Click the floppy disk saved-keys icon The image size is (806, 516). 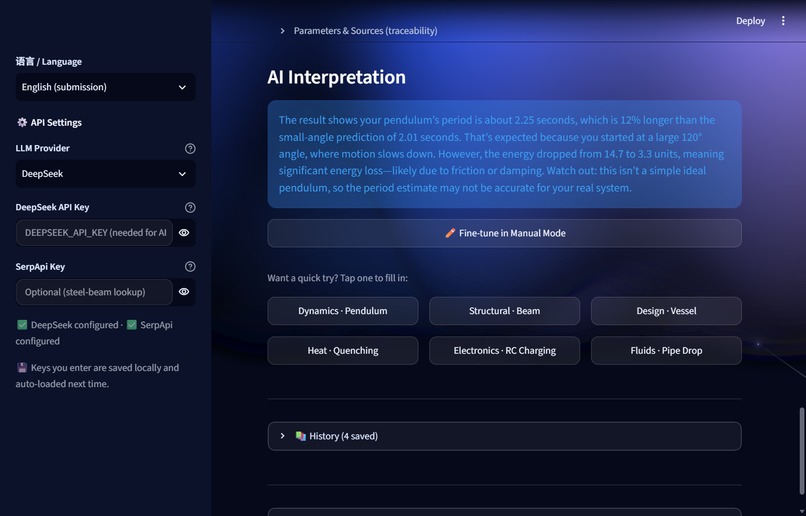(x=22, y=367)
